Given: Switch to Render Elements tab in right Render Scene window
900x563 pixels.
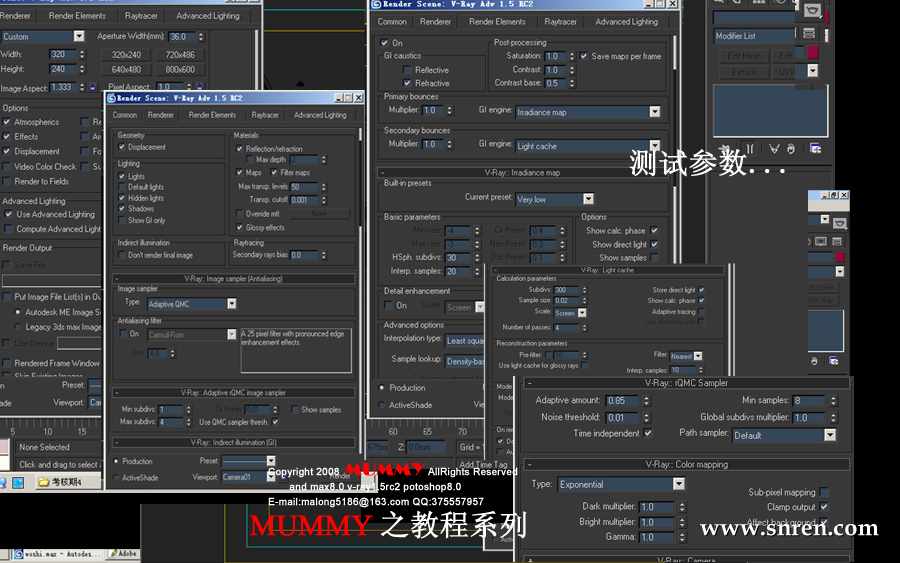Looking at the screenshot, I should 497,22.
